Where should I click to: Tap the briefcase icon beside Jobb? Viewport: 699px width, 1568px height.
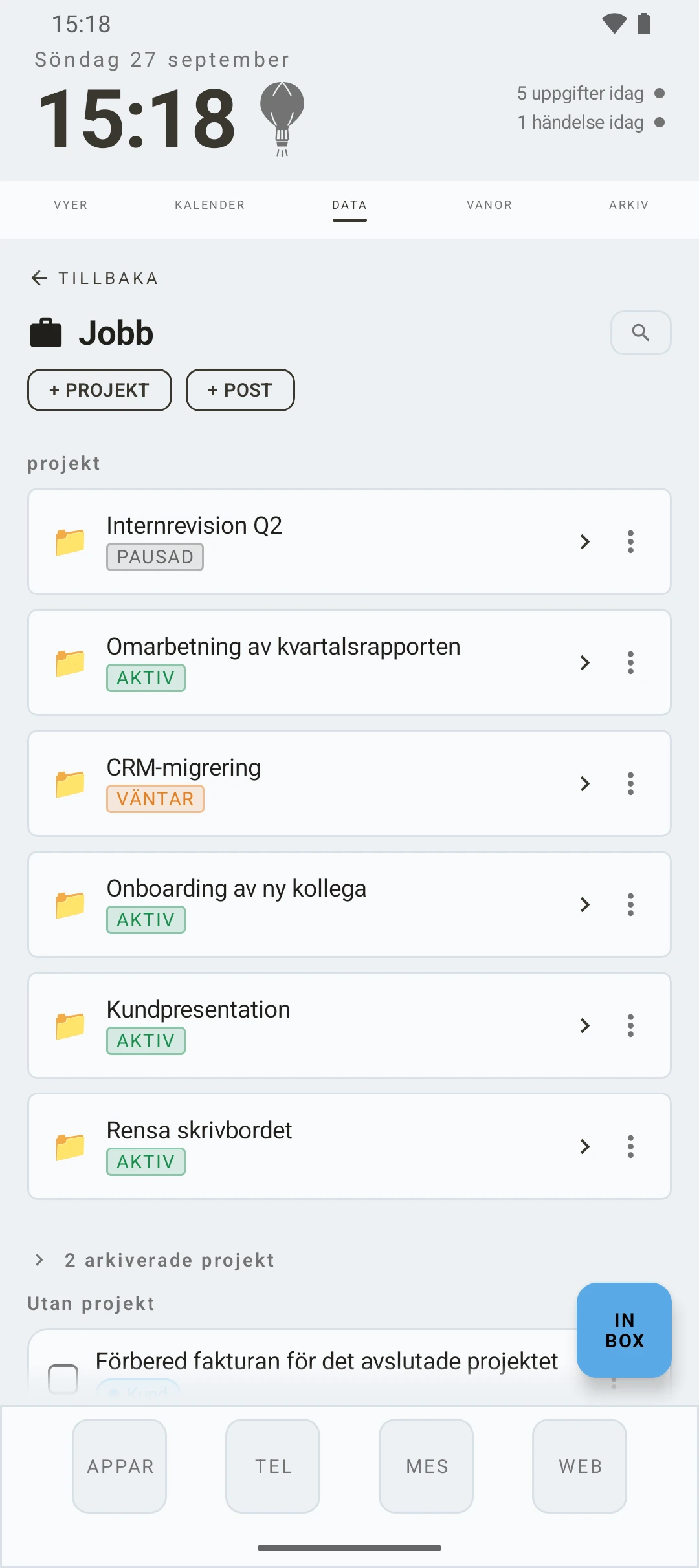46,333
